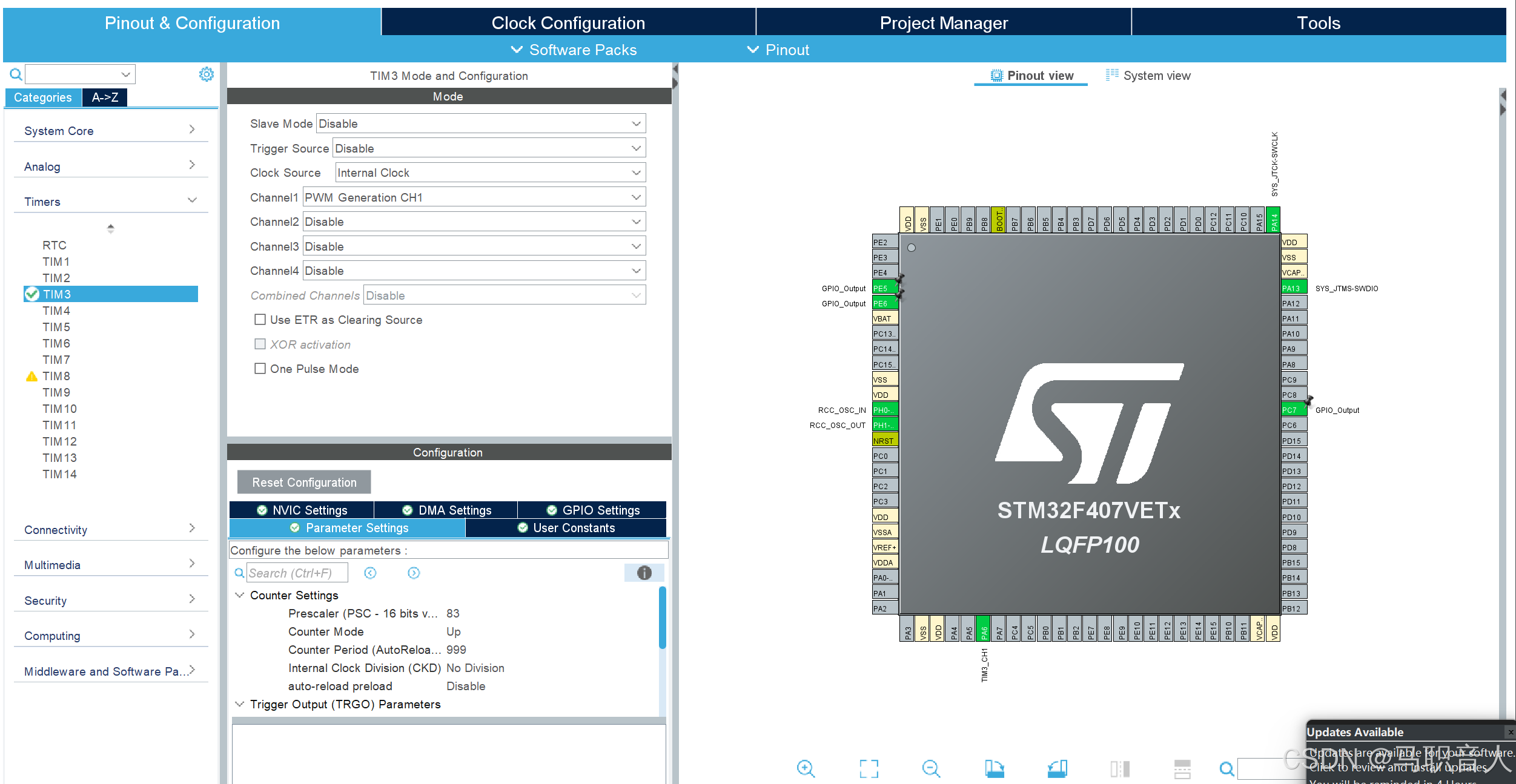
Task: Rotate the chip view clockwise
Action: pyautogui.click(x=994, y=768)
